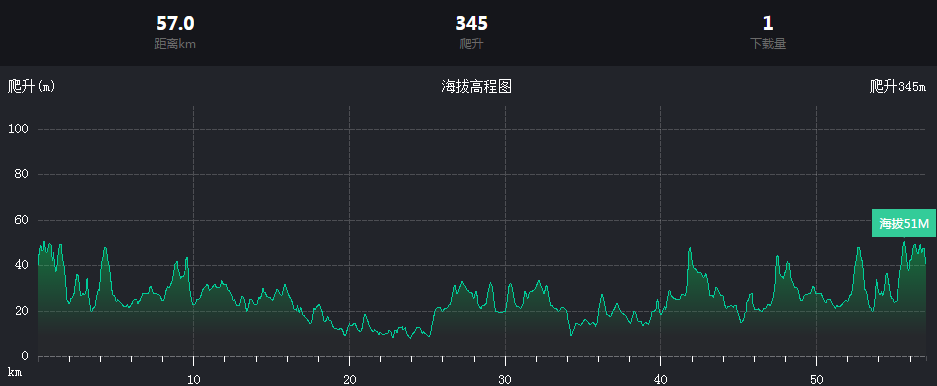Click the lowest elevation dip near 20 km
The image size is (937, 386).
point(345,335)
